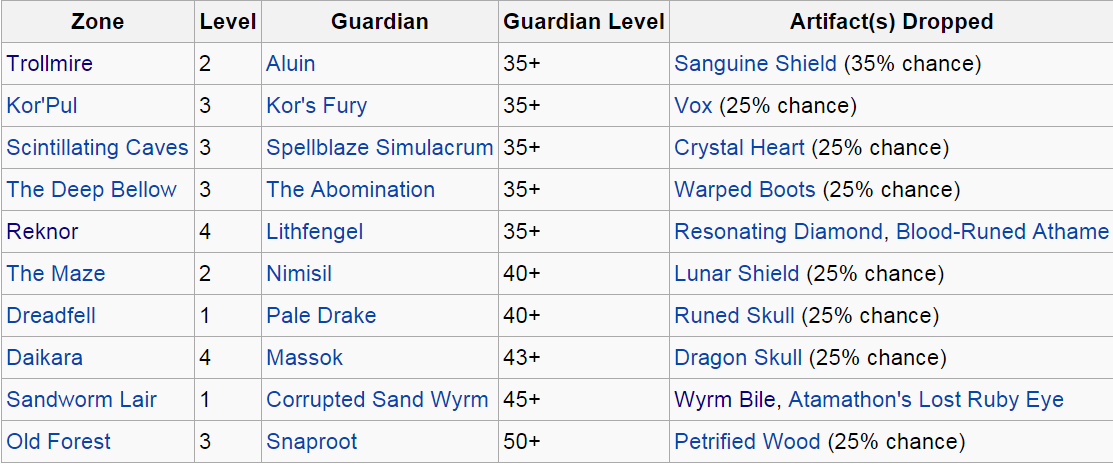The image size is (1113, 464).
Task: Select The Maze zone link
Action: click(x=56, y=274)
